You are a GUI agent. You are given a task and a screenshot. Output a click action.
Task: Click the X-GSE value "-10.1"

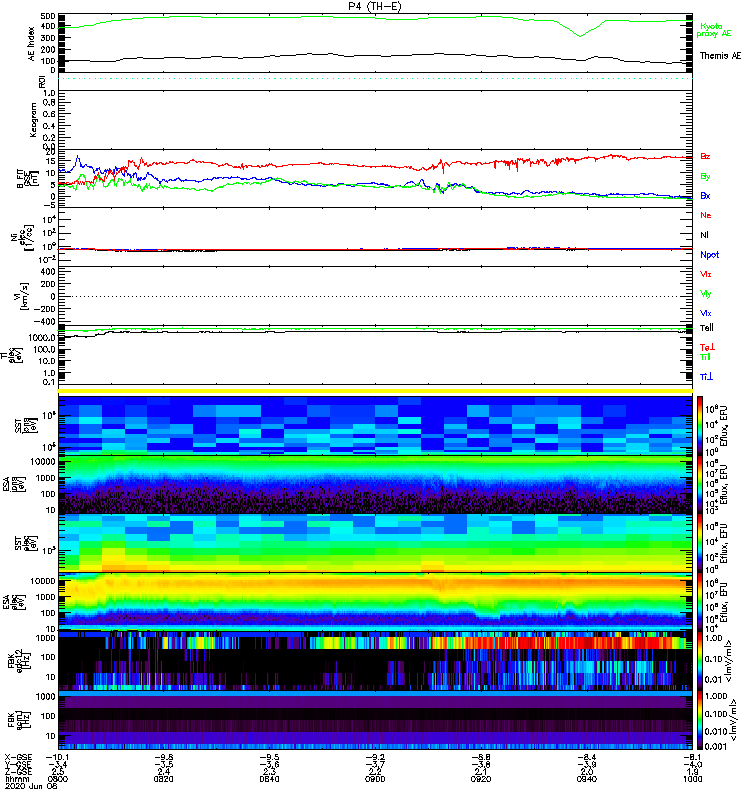(x=58, y=757)
